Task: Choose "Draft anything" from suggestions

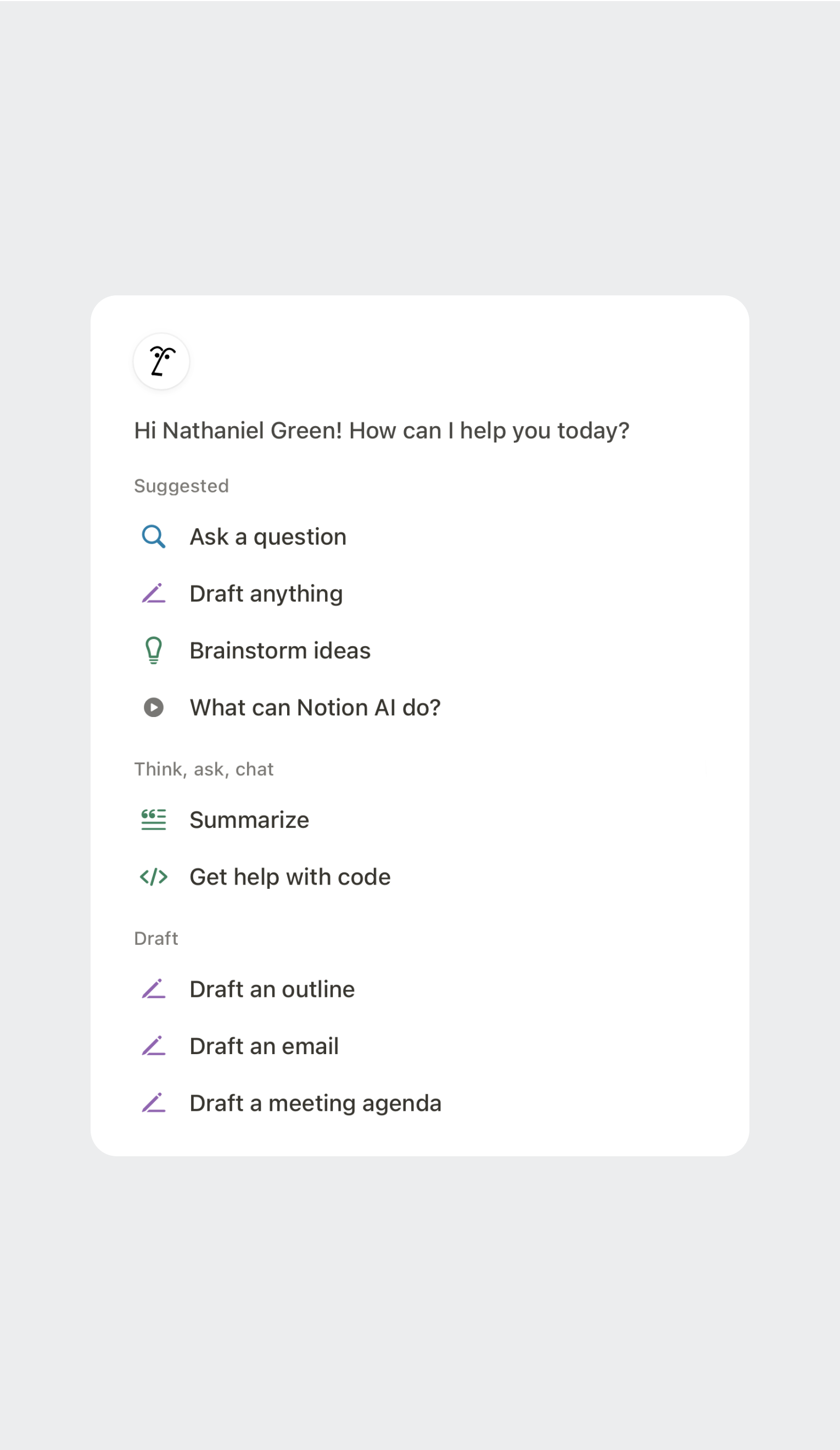Action: tap(266, 594)
